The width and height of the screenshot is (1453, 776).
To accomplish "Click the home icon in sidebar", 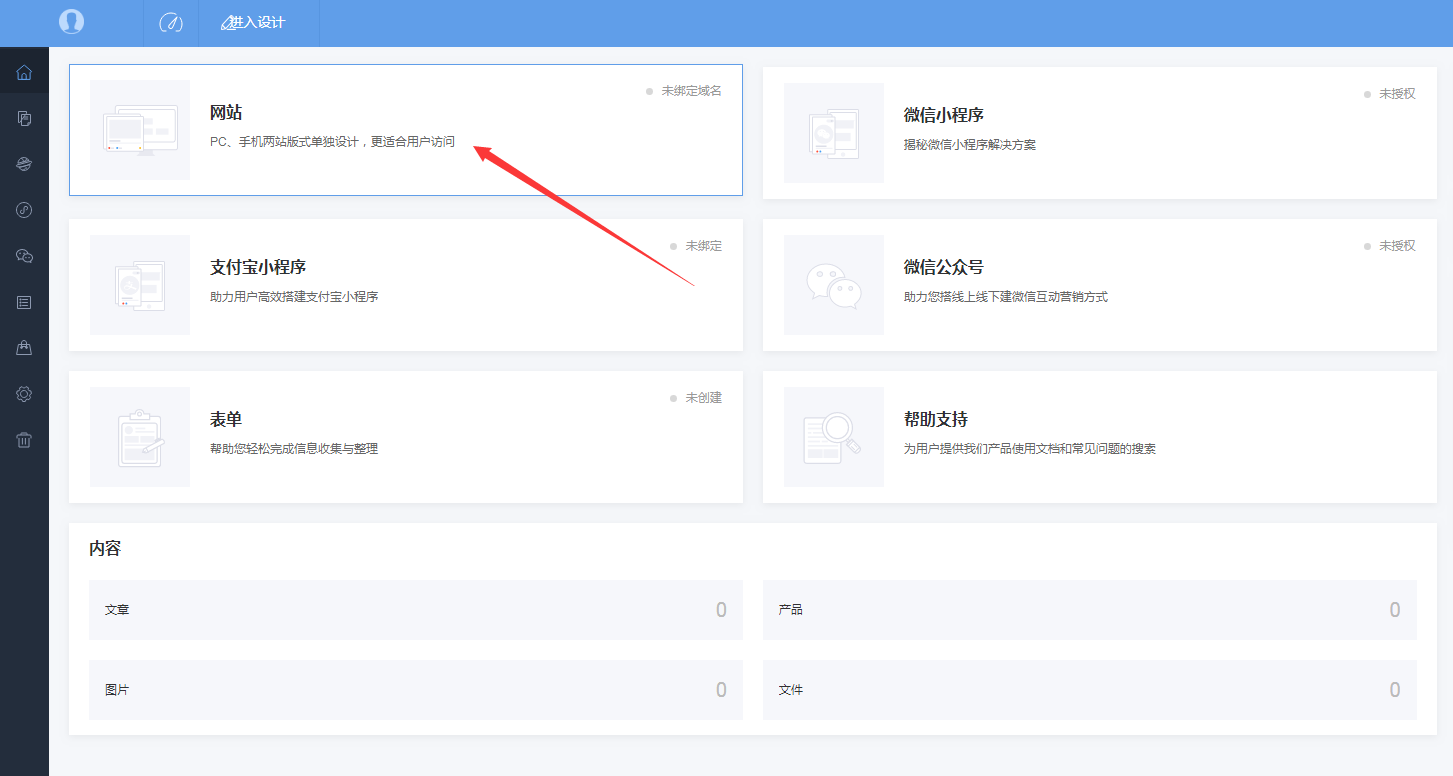I will [x=24, y=73].
